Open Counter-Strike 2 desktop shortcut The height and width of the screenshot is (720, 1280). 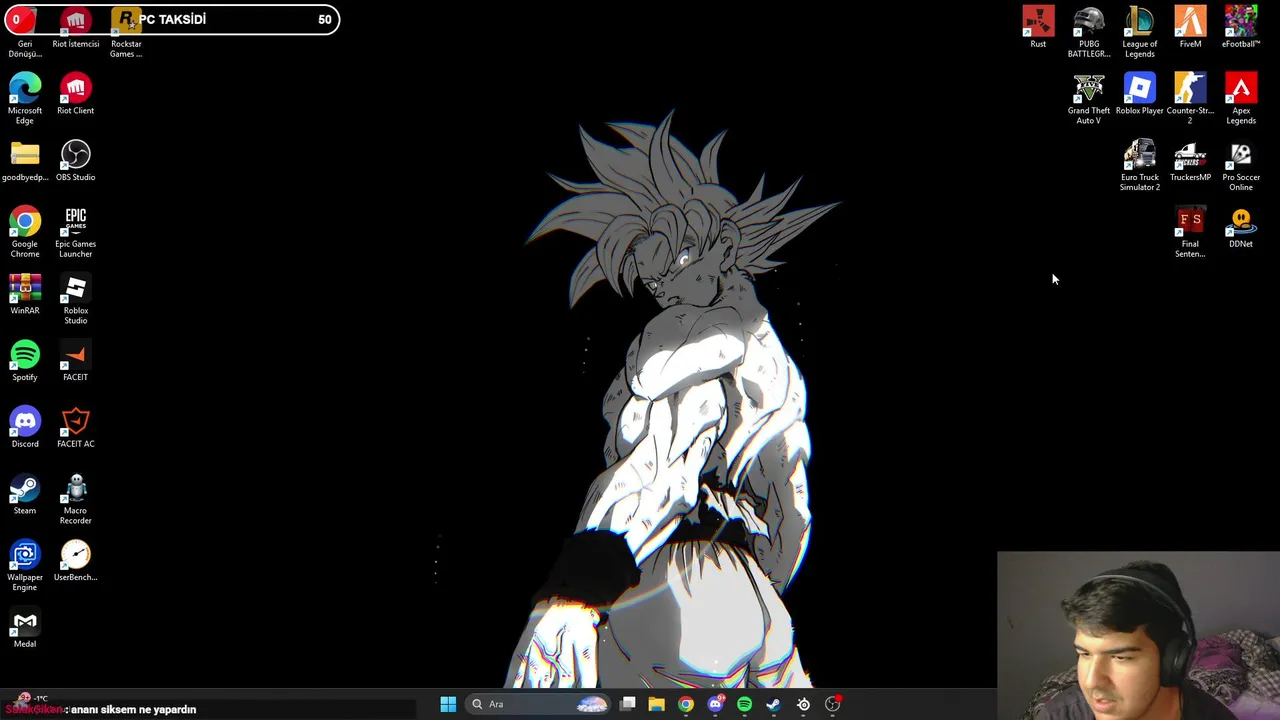(x=1190, y=98)
